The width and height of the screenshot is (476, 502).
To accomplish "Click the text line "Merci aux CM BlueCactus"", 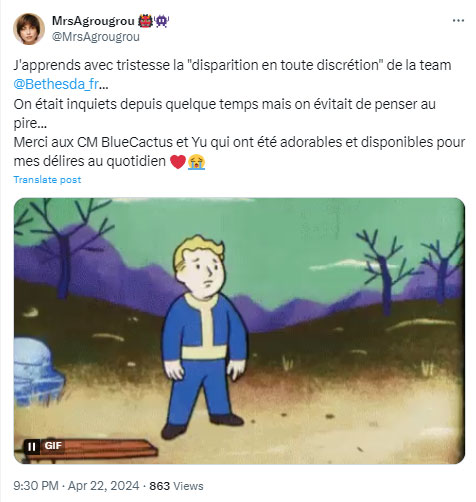I will click(239, 142).
